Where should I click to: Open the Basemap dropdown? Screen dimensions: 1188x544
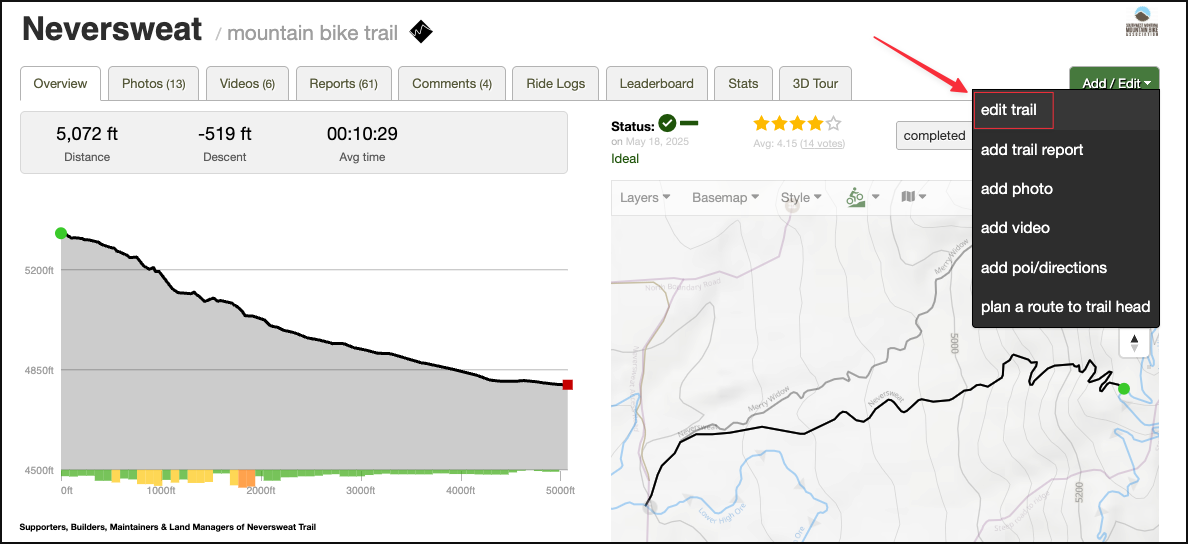(x=725, y=197)
